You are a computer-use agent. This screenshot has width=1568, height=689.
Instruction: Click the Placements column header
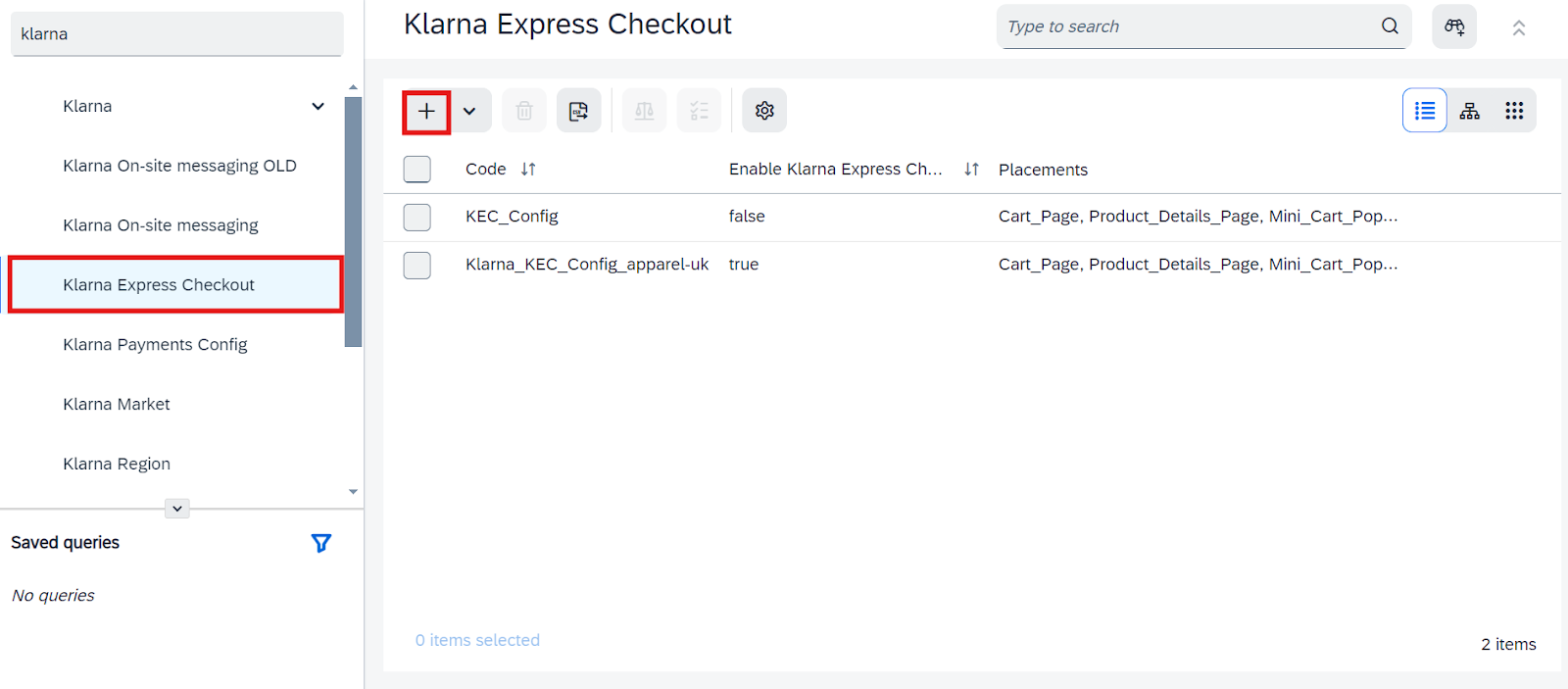(1043, 170)
